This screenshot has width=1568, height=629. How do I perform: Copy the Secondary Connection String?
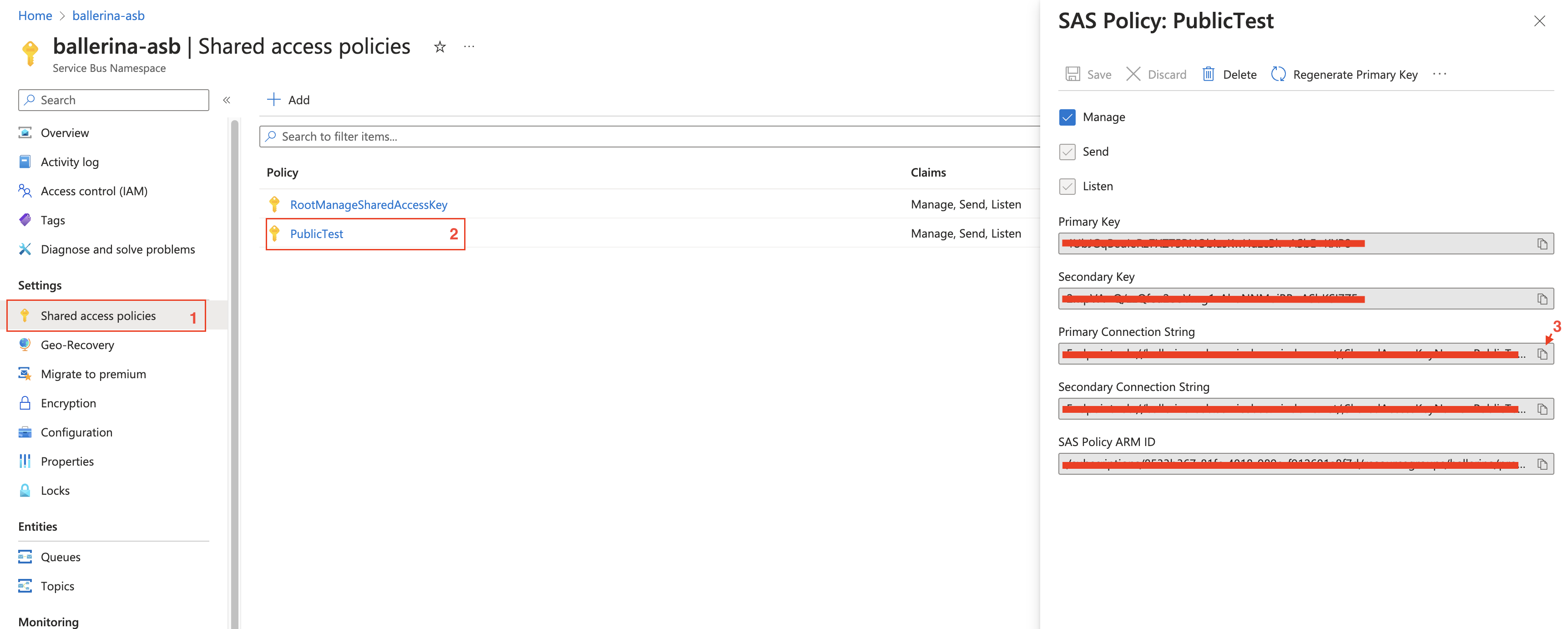[x=1542, y=409]
